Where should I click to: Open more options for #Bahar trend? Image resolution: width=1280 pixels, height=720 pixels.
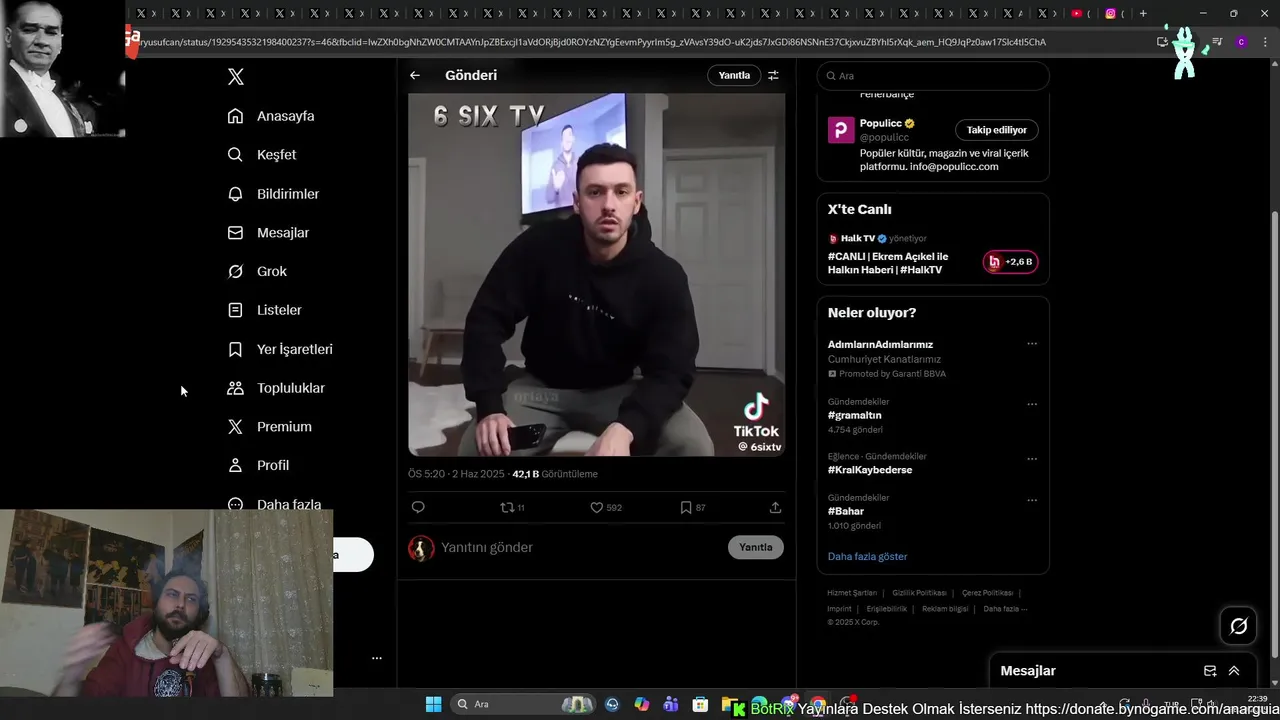pos(1032,500)
